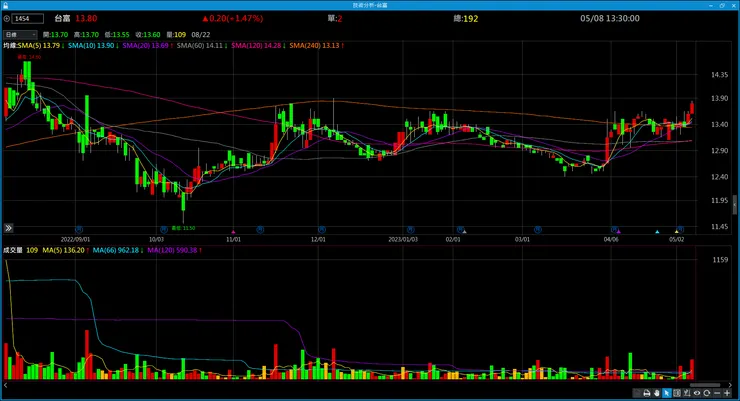
Task: Click the circle event icon above 2023/01/03
Action: coord(411,230)
